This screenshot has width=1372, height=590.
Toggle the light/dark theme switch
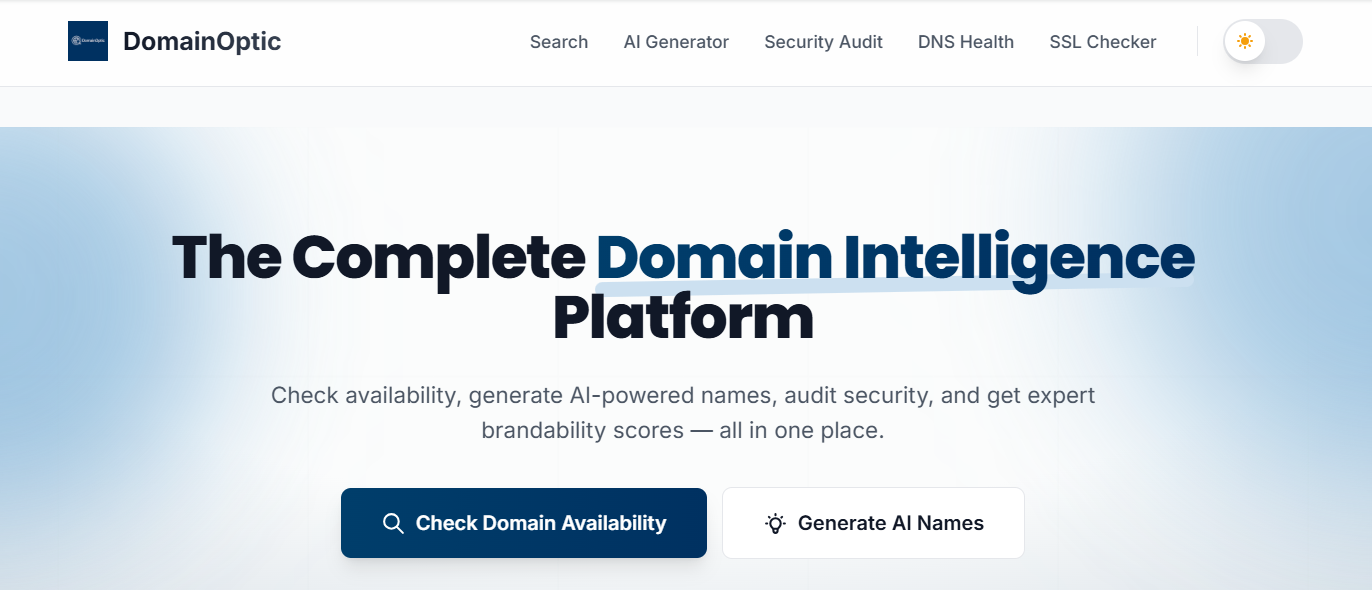click(1263, 42)
